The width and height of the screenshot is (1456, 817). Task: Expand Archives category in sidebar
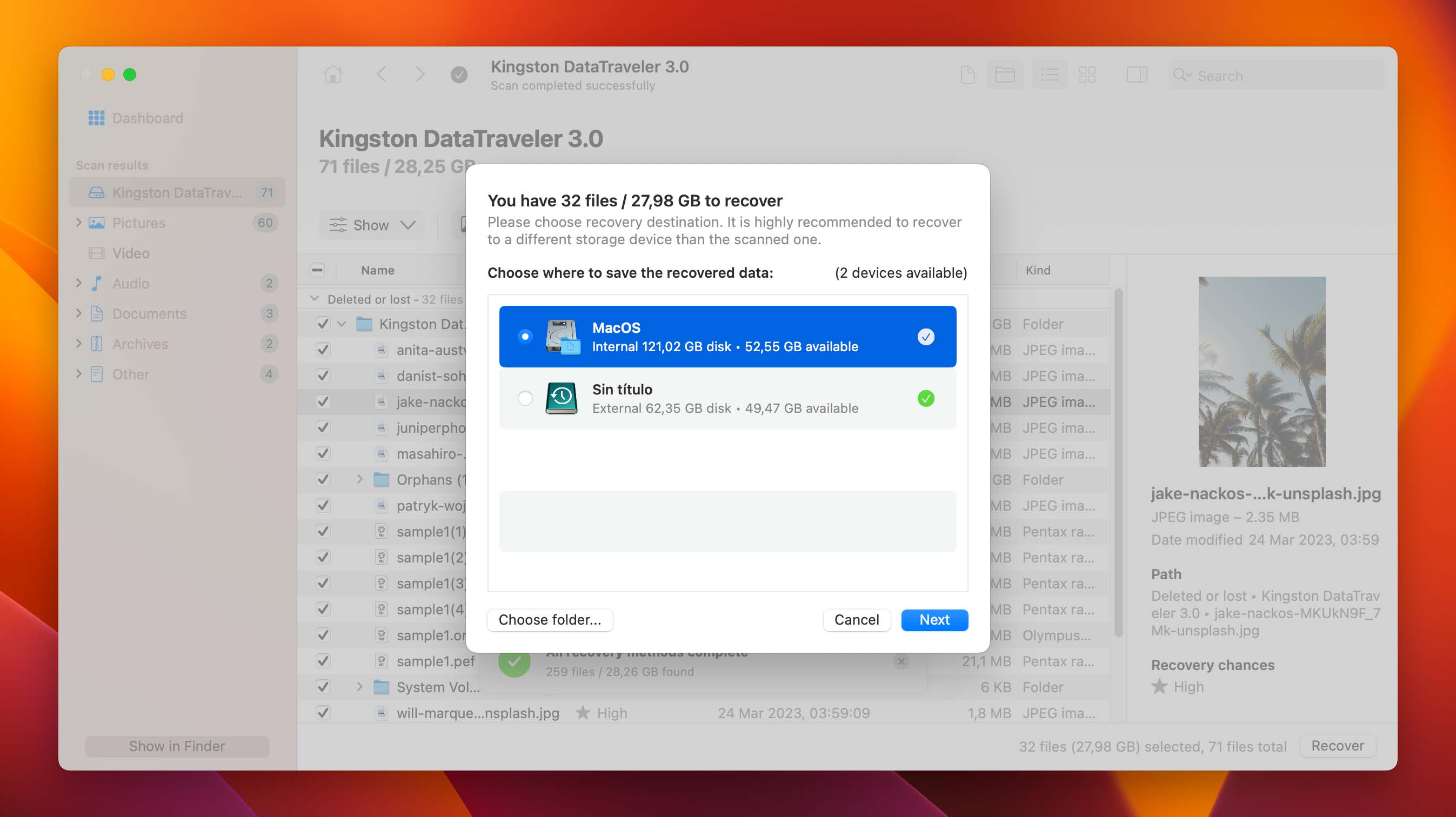coord(78,344)
